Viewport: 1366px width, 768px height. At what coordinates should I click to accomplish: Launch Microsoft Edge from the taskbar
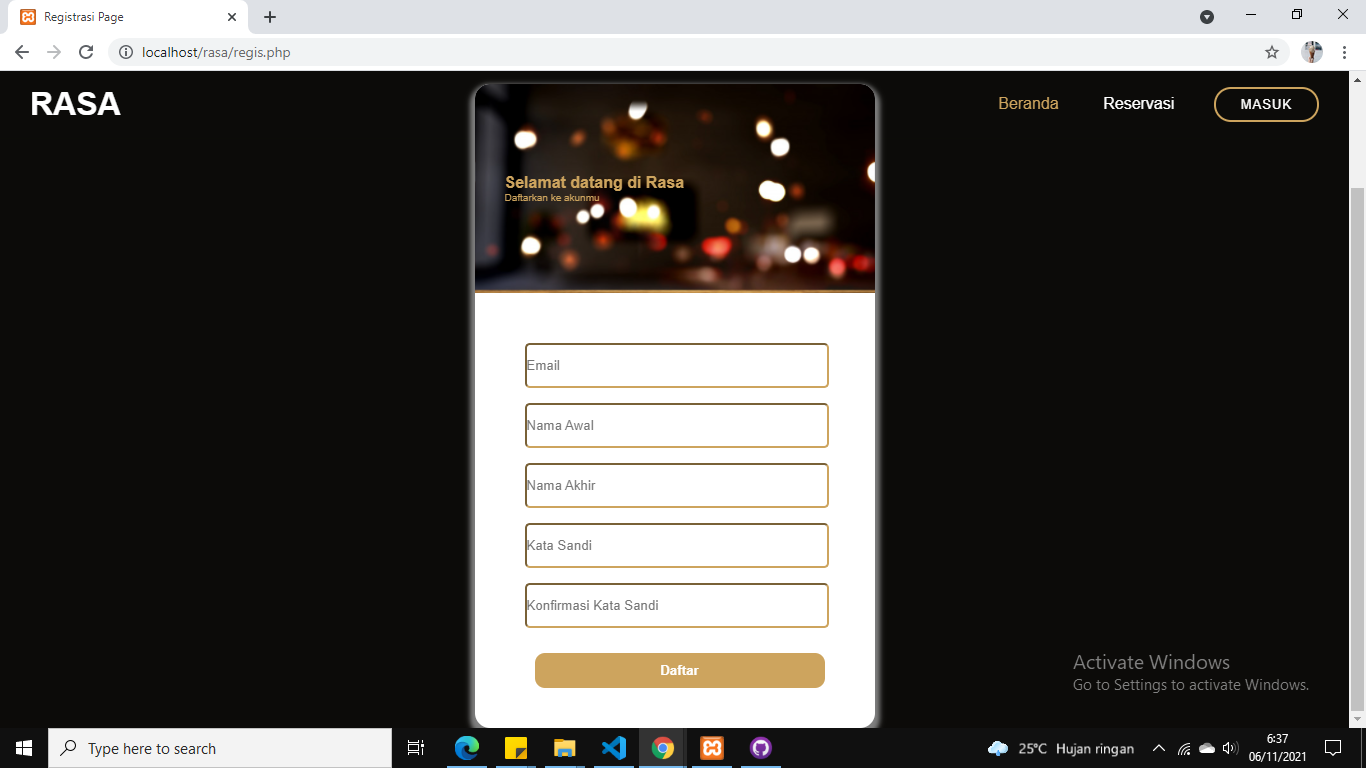[x=467, y=748]
